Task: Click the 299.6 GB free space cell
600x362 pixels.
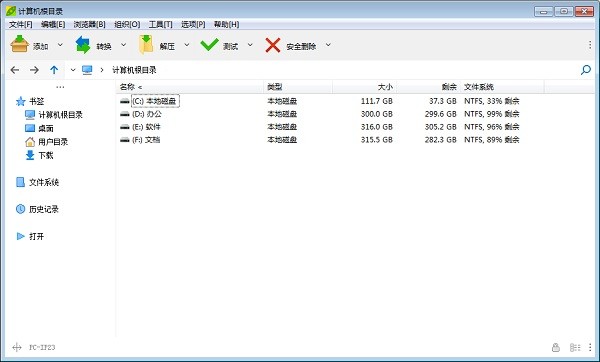Action: coord(440,114)
